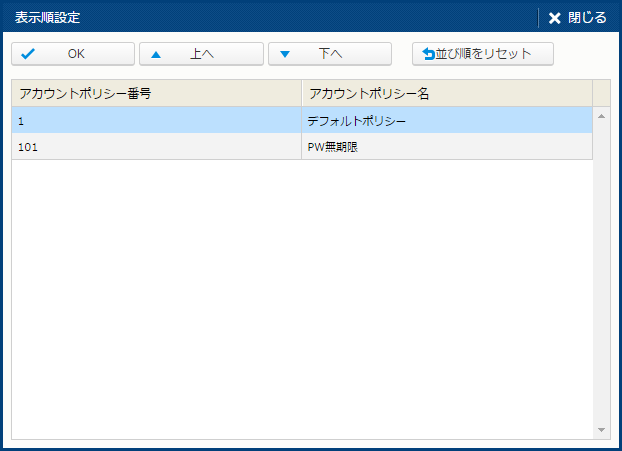The height and width of the screenshot is (451, 622).
Task: Click the アカウントポリシー名 column header
Action: point(447,93)
